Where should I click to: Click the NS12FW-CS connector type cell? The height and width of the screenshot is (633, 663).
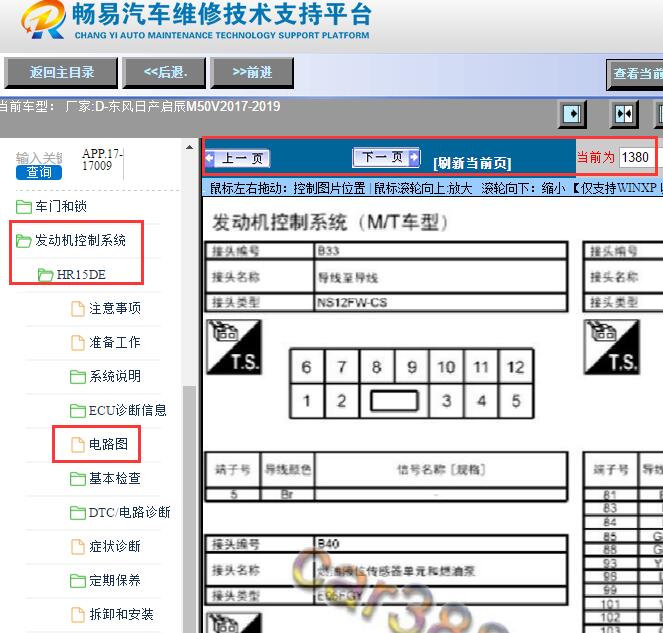tap(440, 303)
